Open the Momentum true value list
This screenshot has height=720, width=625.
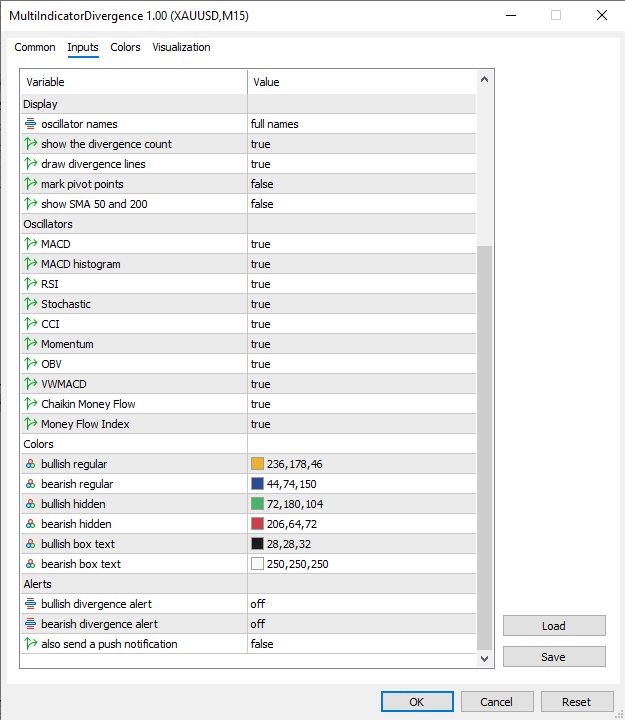click(362, 344)
